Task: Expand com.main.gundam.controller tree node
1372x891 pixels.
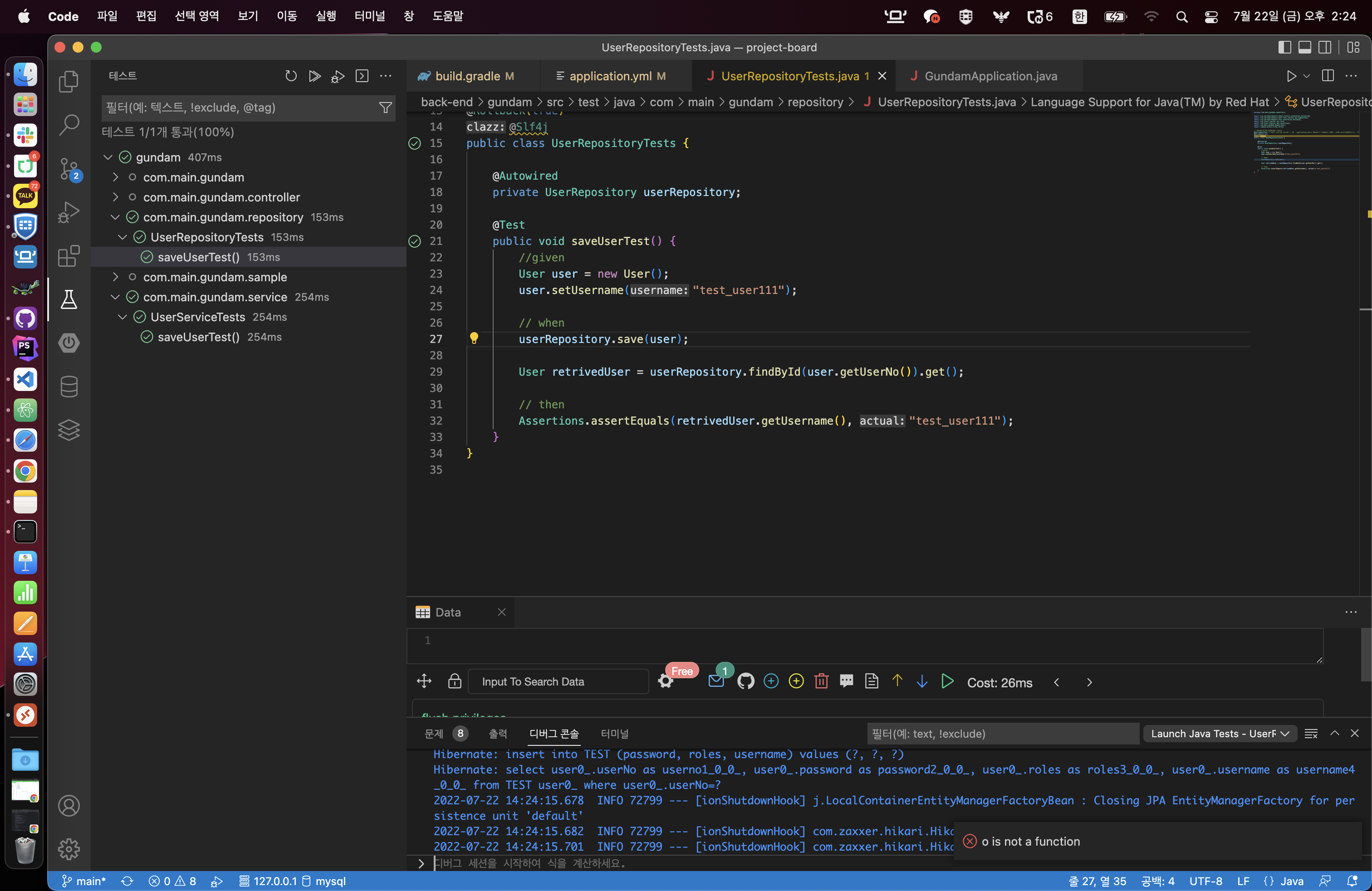Action: coord(115,197)
